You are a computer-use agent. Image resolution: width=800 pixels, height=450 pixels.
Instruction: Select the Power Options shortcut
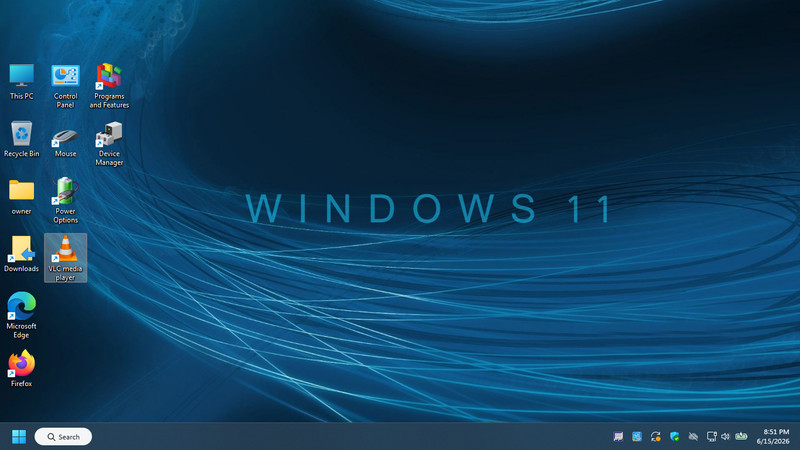pyautogui.click(x=65, y=201)
